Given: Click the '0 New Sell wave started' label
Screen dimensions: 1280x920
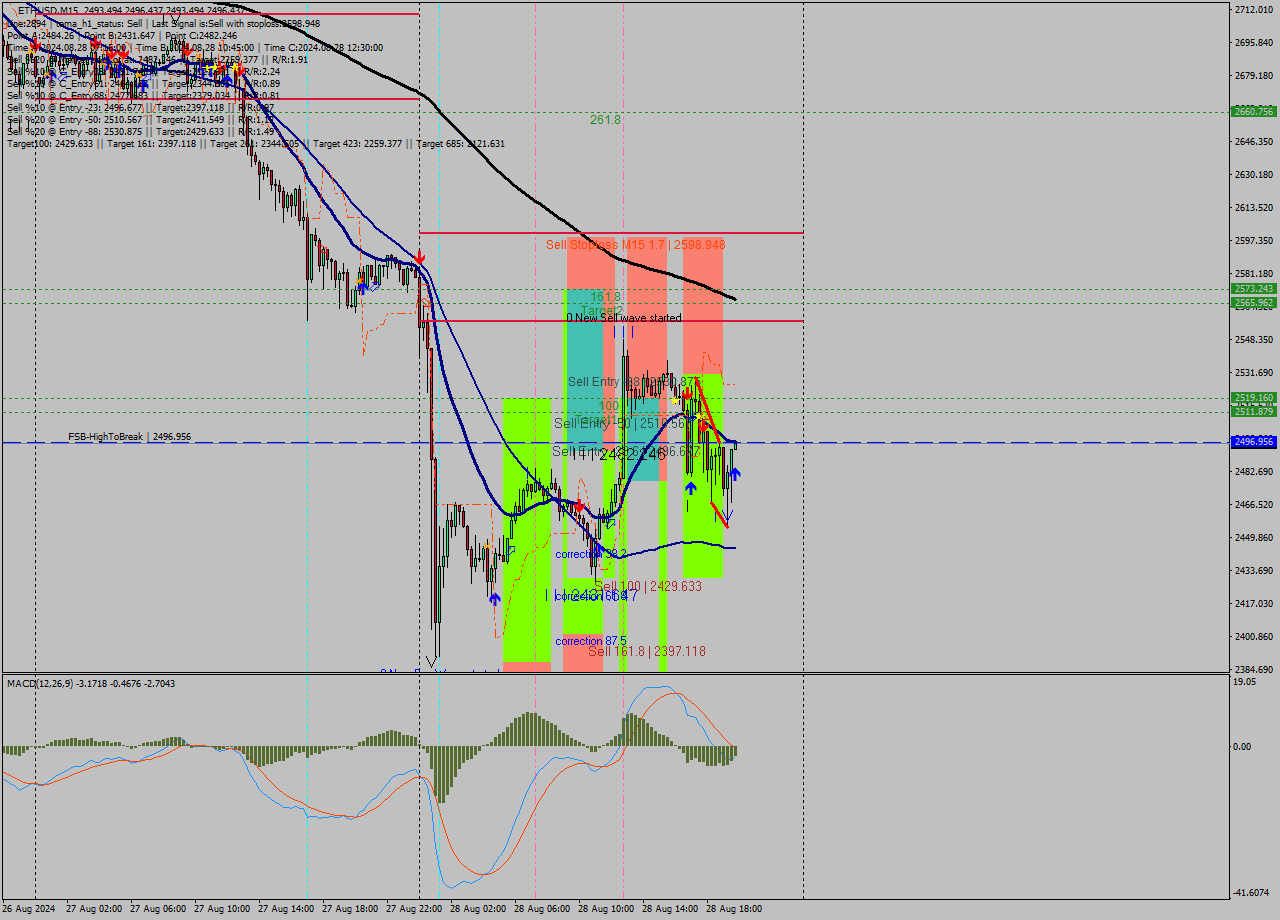Looking at the screenshot, I should [x=623, y=318].
